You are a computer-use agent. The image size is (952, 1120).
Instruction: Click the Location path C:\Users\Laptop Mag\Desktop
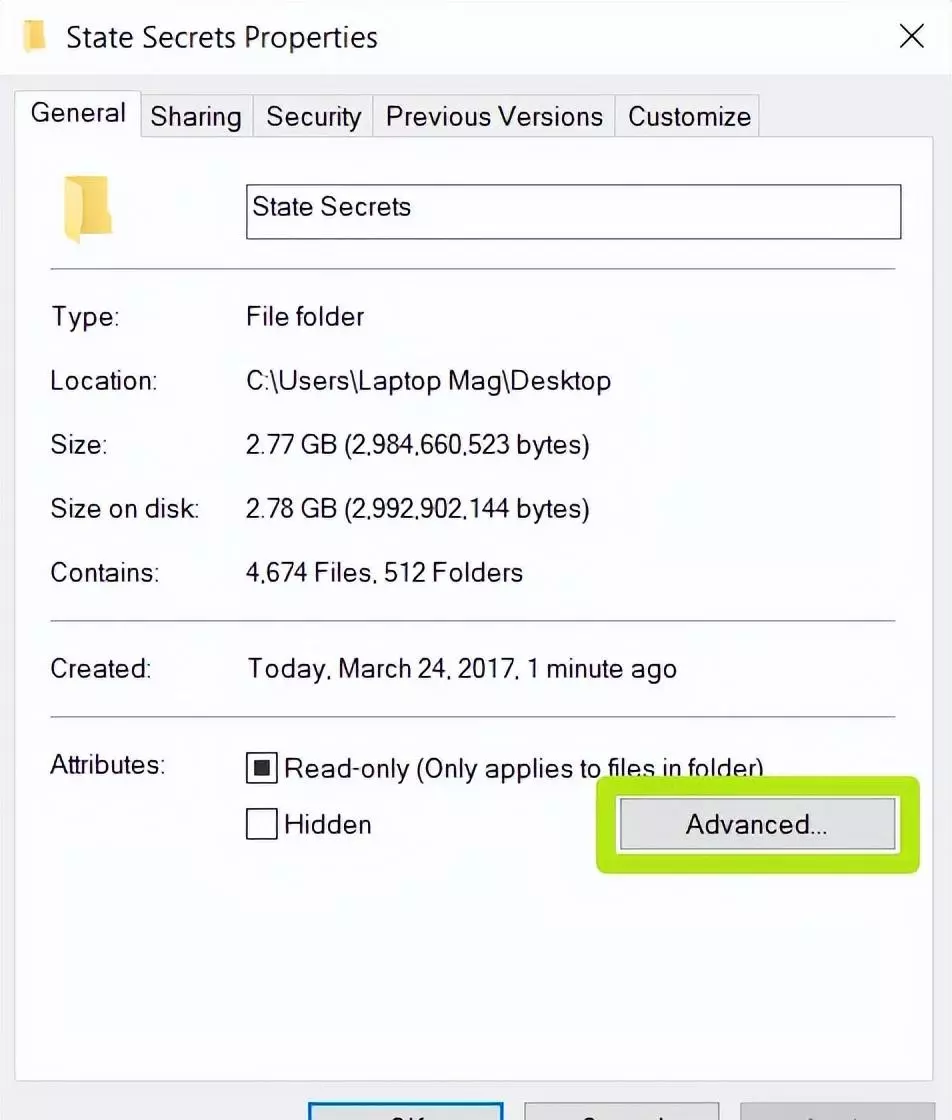[429, 381]
